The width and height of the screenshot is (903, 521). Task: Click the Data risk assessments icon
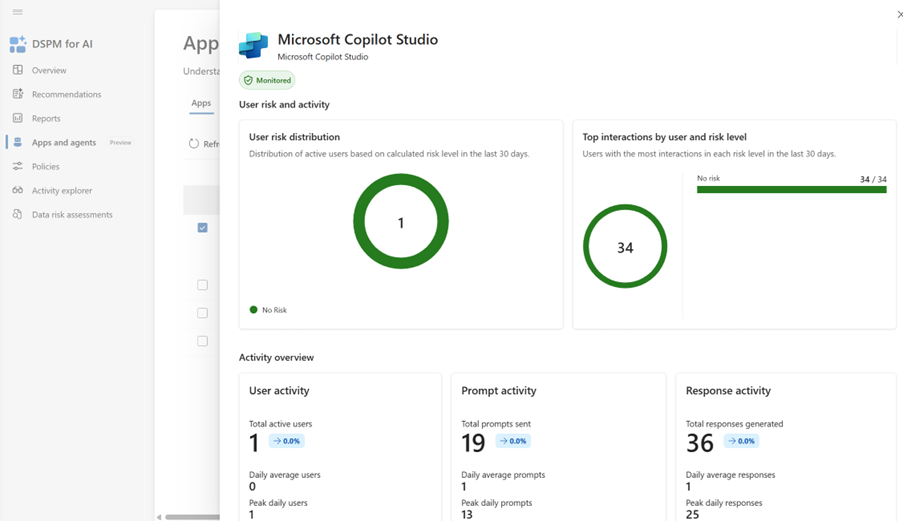pos(18,214)
